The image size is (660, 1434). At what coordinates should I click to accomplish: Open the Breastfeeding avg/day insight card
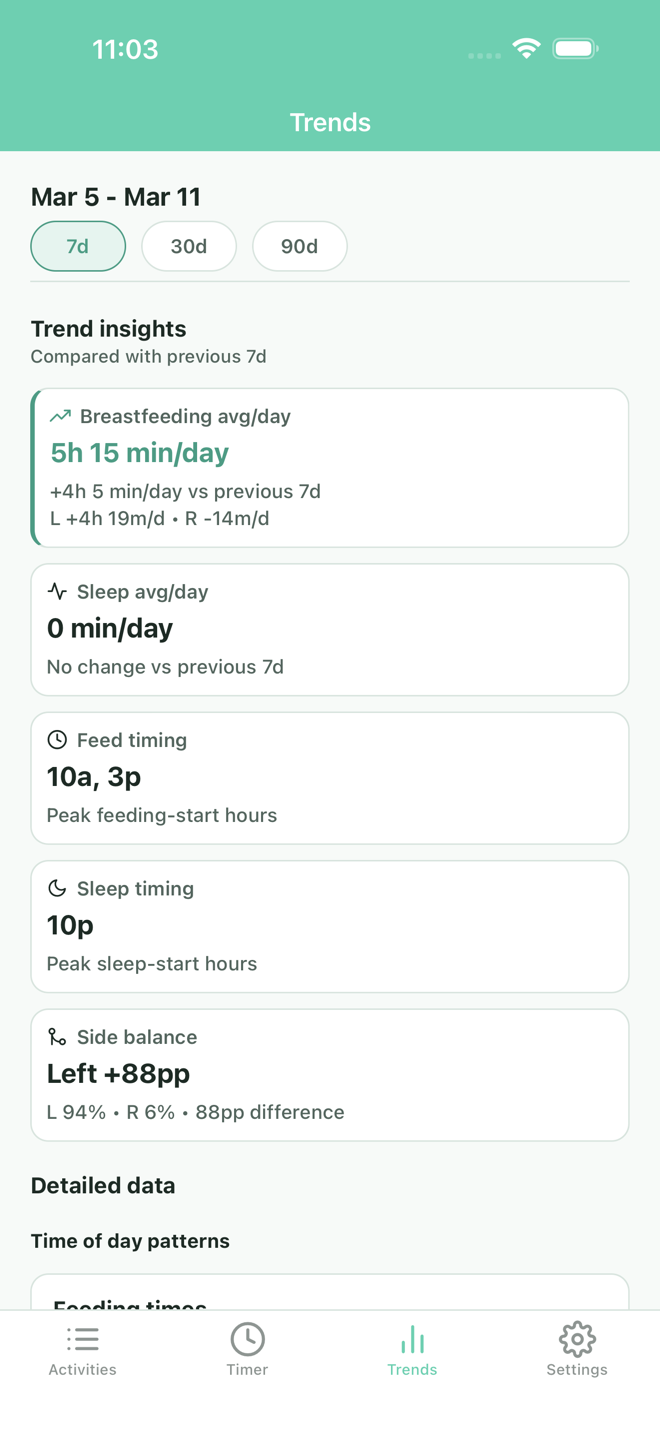(x=330, y=468)
